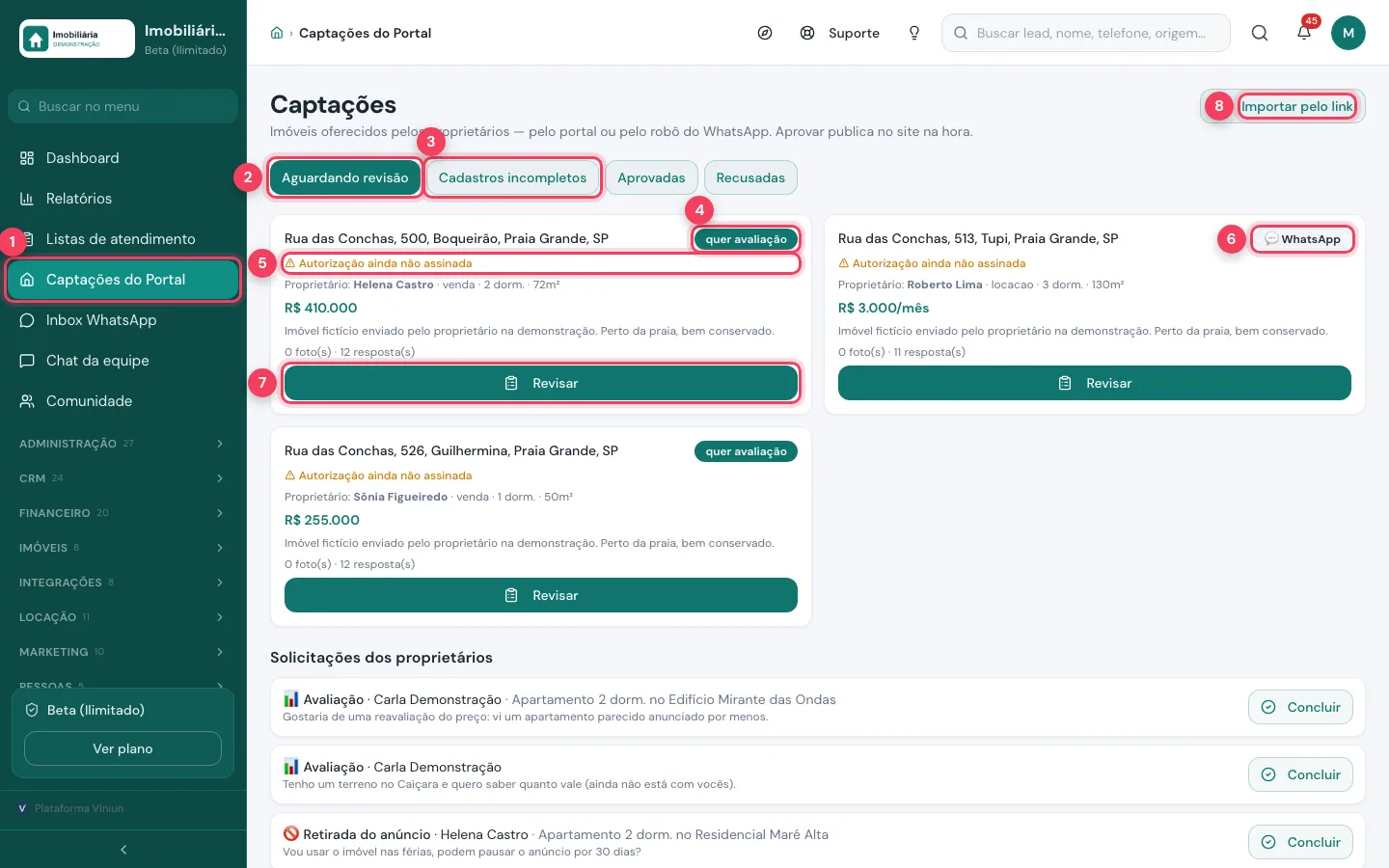Open Comunidade in the sidebar

click(x=123, y=401)
